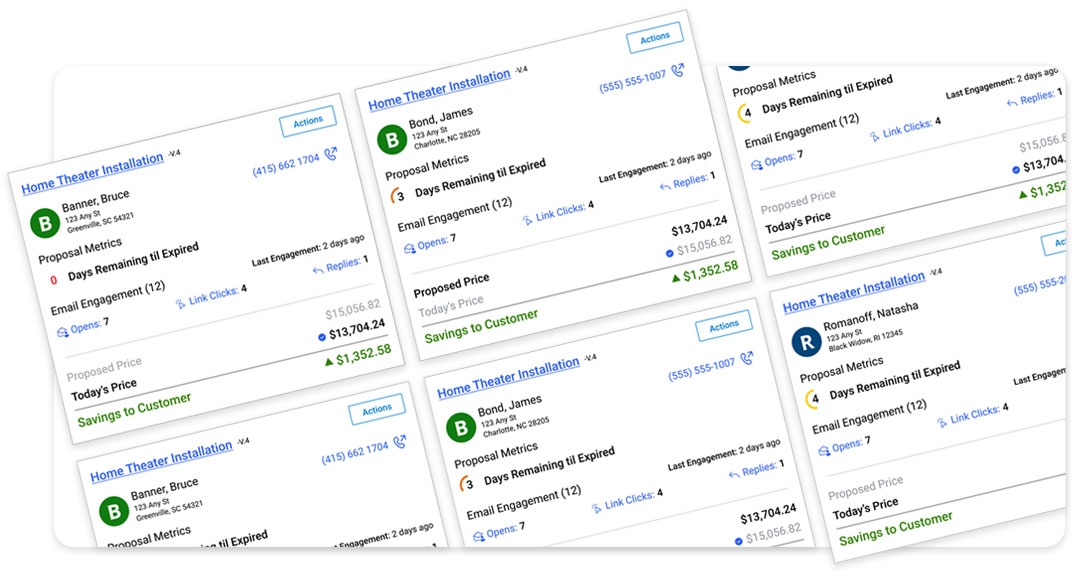Image resolution: width=1081 pixels, height=582 pixels.
Task: Open Actions menu on the cut-off Bruce Banner card
Action: [377, 409]
